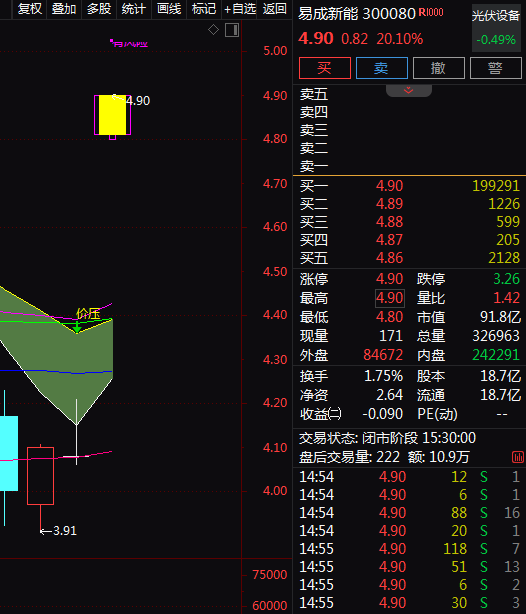Click the diamond marker icon above chart
The width and height of the screenshot is (526, 614).
[x=213, y=29]
